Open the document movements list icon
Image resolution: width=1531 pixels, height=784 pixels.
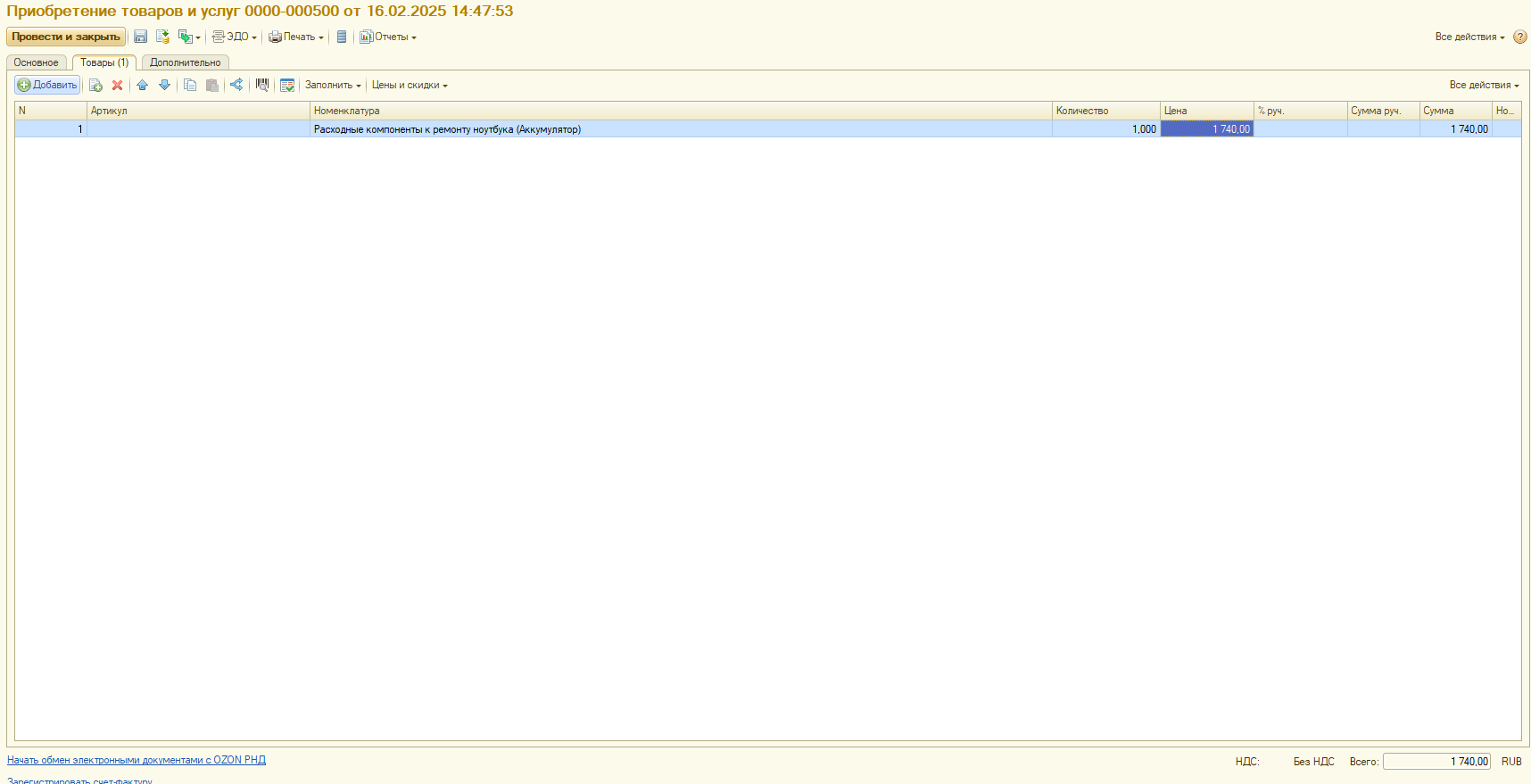coord(341,37)
